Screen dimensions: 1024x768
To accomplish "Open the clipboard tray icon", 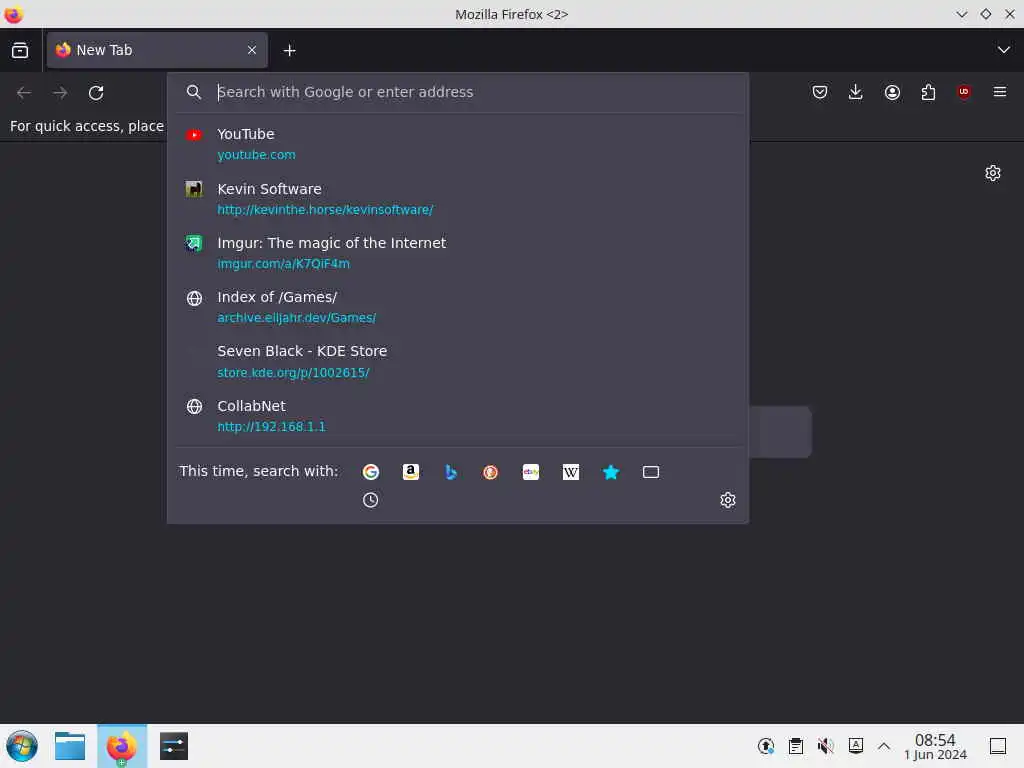I will (x=795, y=746).
